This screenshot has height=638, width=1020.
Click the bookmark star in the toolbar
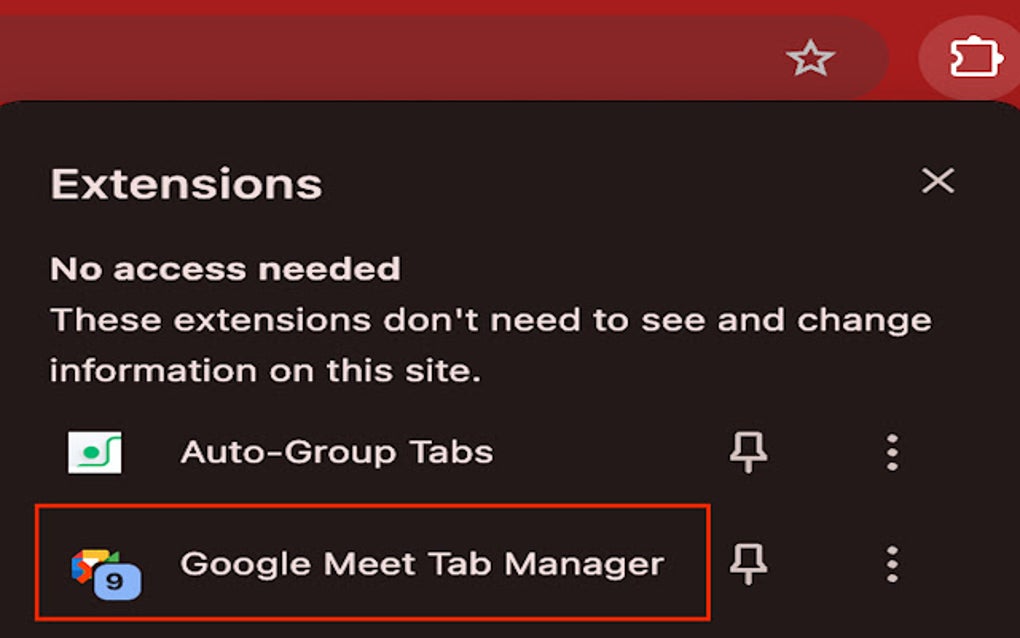tap(812, 60)
